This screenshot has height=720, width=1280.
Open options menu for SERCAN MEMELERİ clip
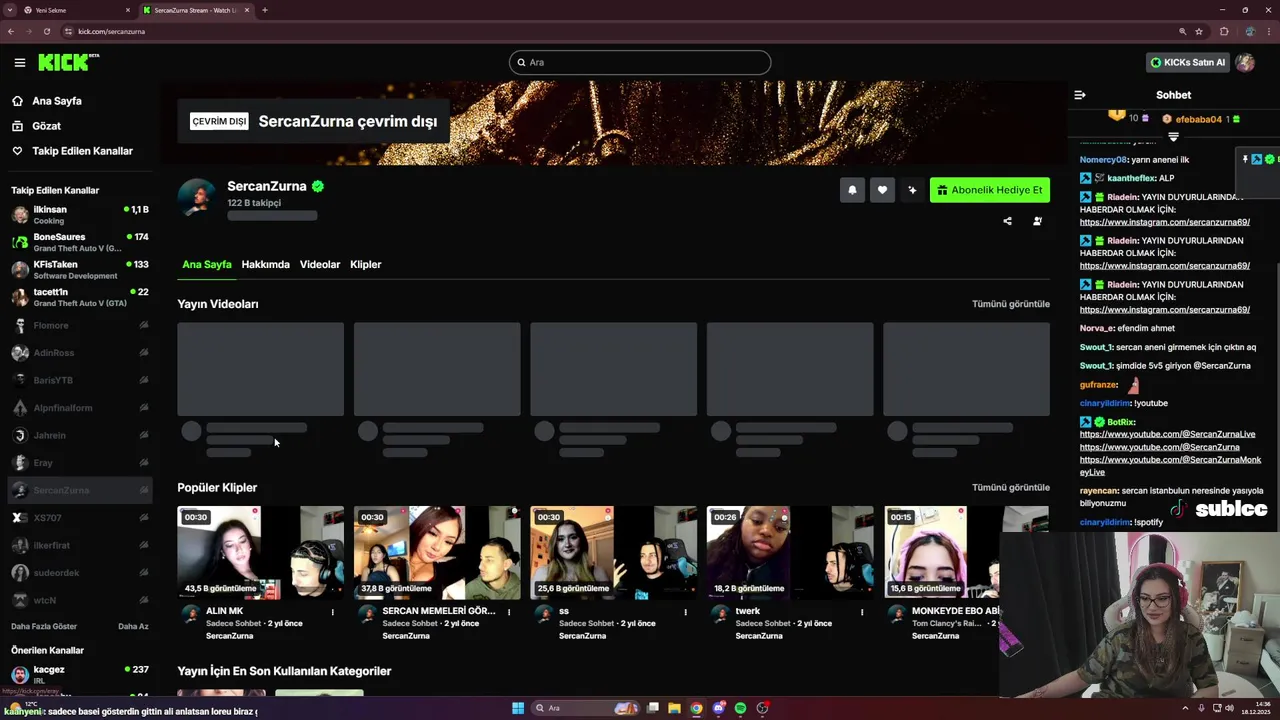509,612
